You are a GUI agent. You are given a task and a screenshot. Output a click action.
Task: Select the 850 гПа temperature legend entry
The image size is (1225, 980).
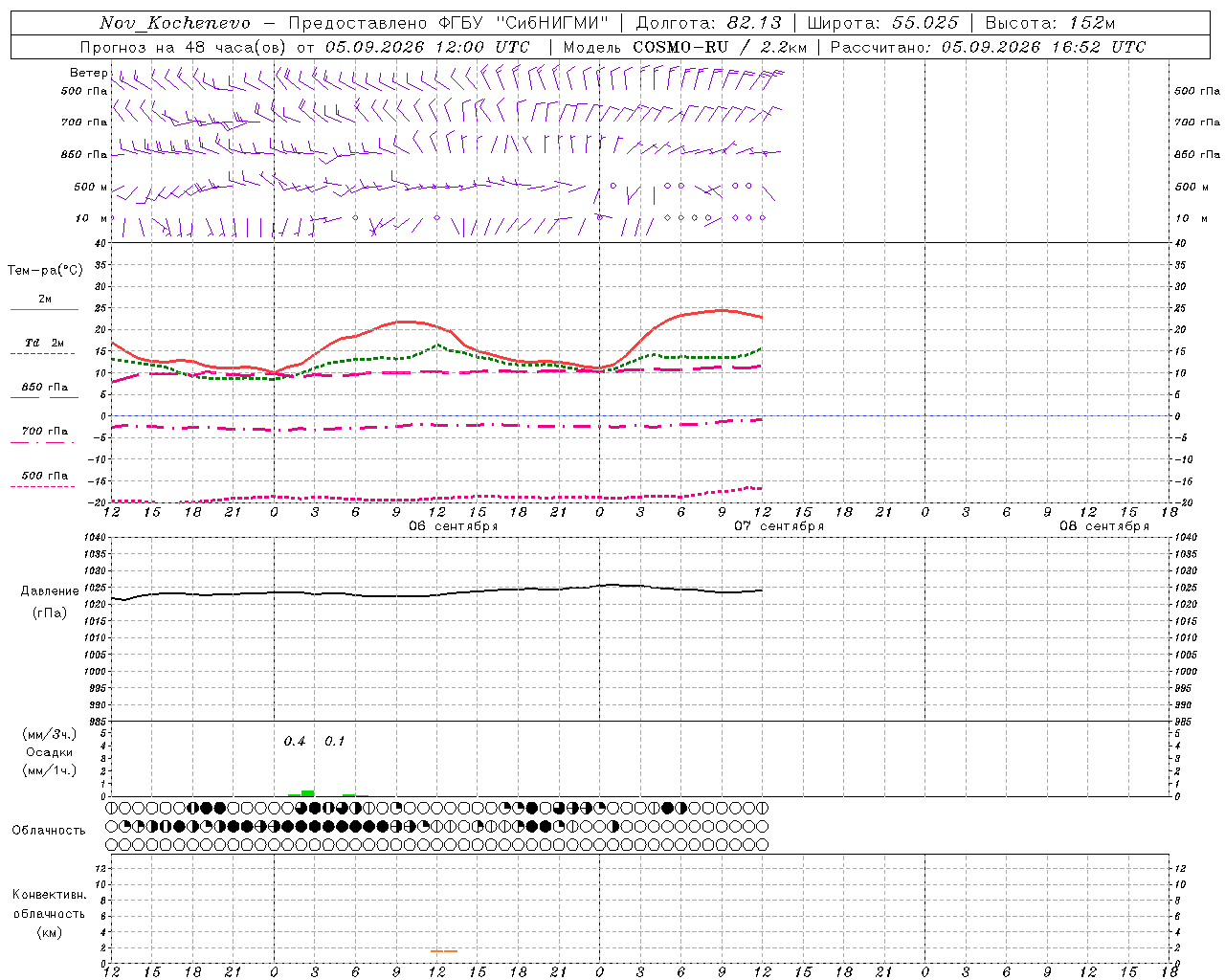44,388
